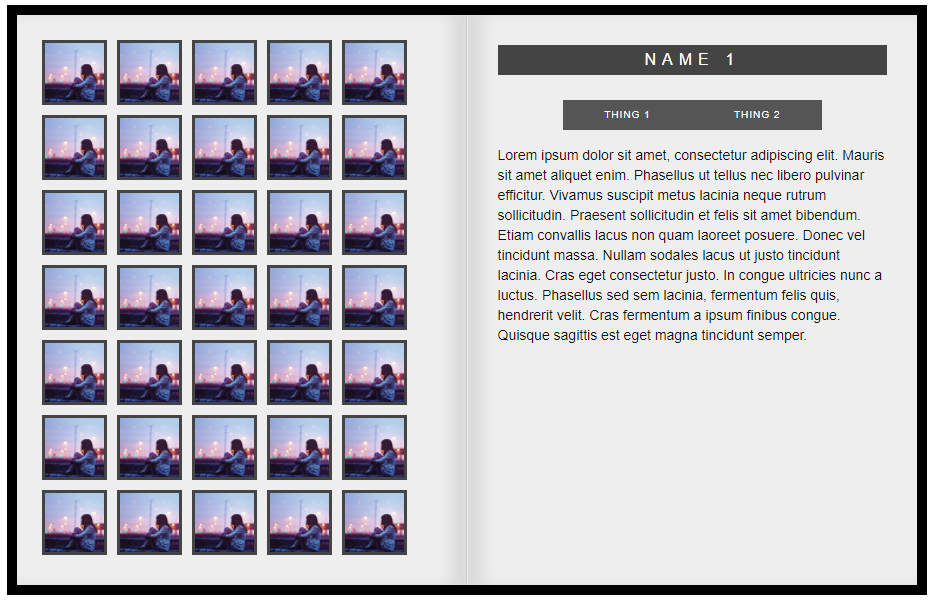Switch to the THING 2 tab
936x603 pixels.
click(x=756, y=115)
